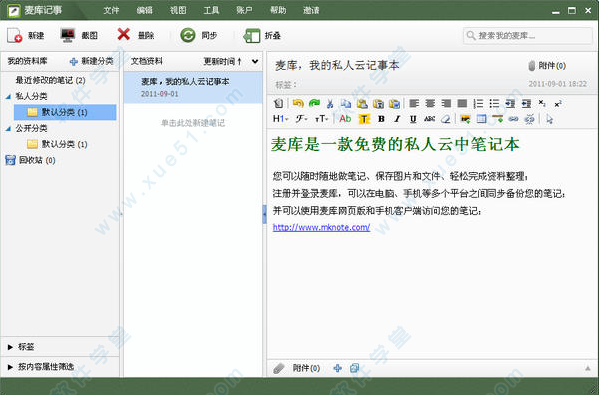This screenshot has width=599, height=395.
Task: Choose yellow text highlight color swatch
Action: coord(364,119)
